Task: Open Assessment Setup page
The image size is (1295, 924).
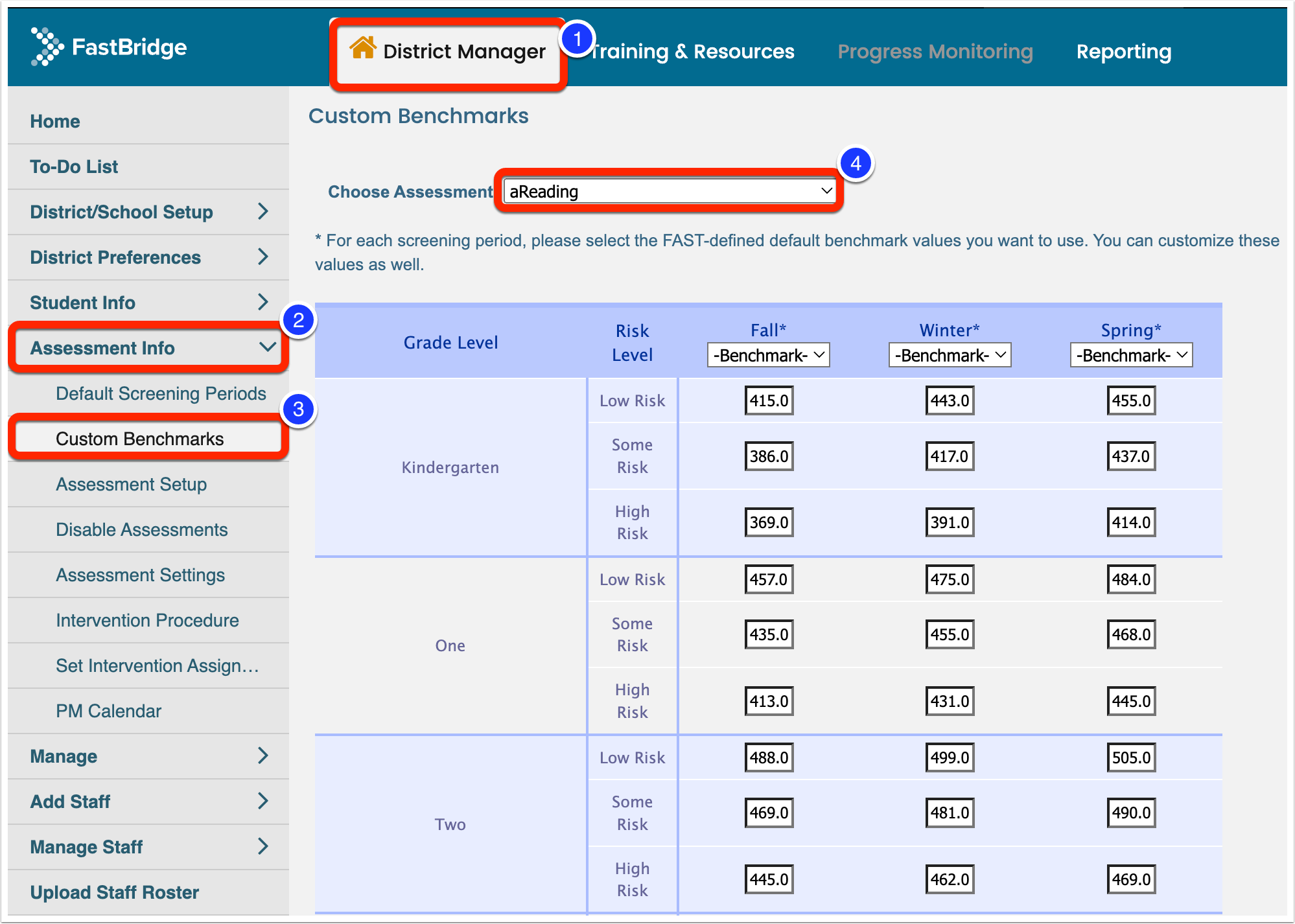Action: point(131,484)
